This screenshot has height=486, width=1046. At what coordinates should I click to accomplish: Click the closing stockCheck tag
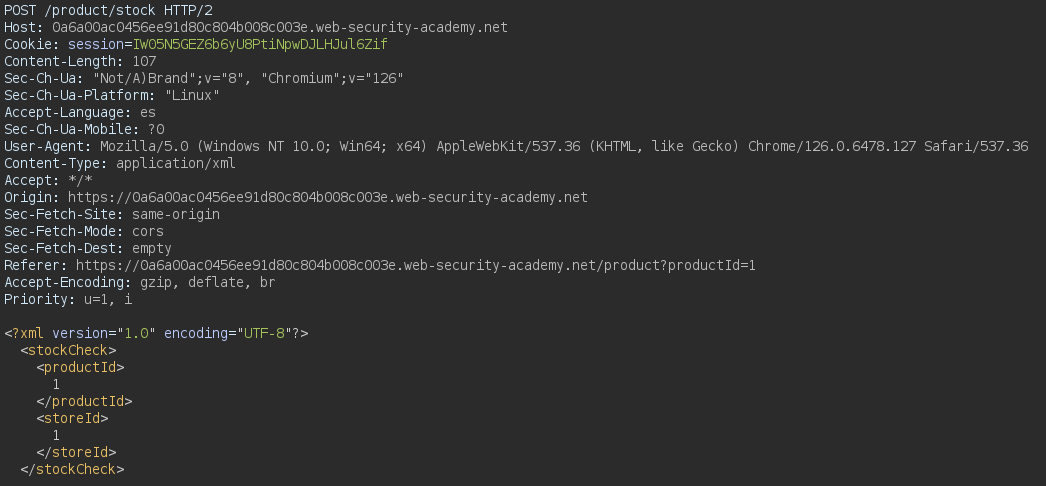coord(72,469)
